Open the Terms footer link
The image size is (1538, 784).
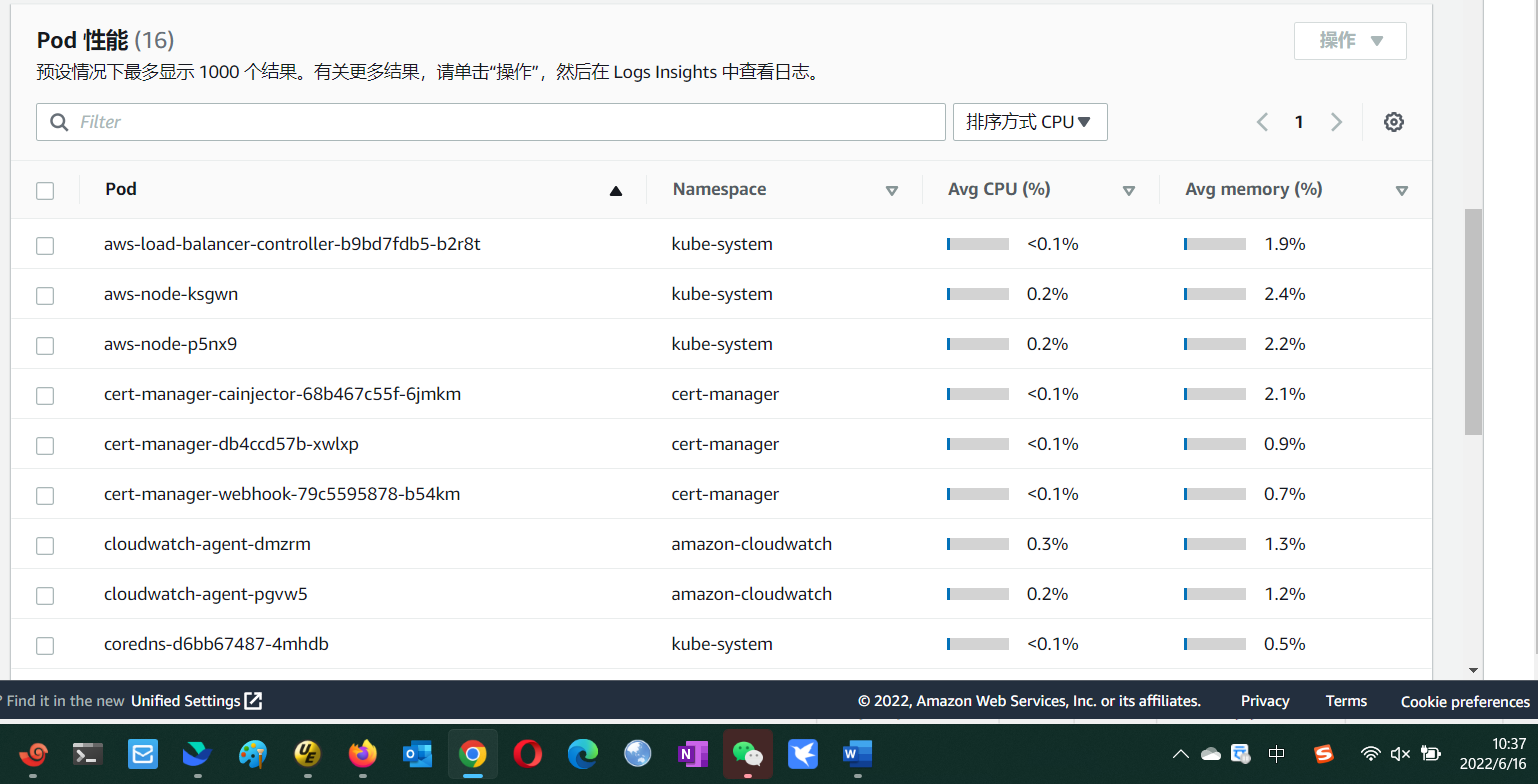(1346, 701)
